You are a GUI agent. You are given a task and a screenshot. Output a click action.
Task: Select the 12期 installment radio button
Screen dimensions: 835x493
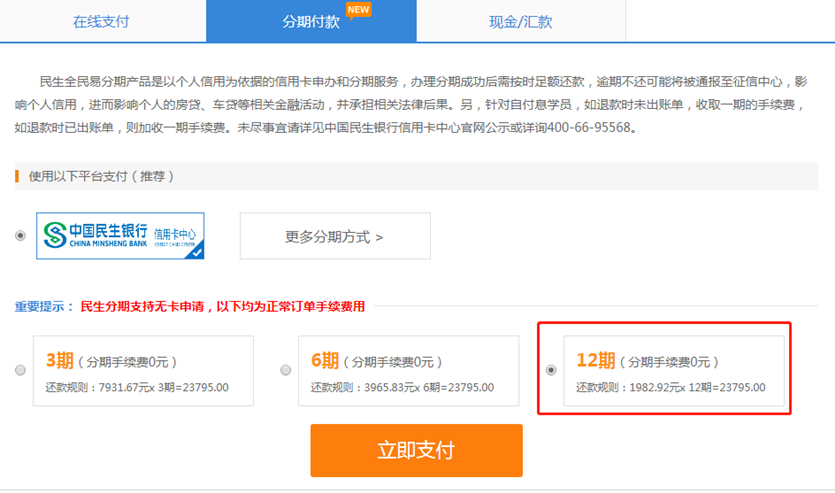(x=551, y=370)
